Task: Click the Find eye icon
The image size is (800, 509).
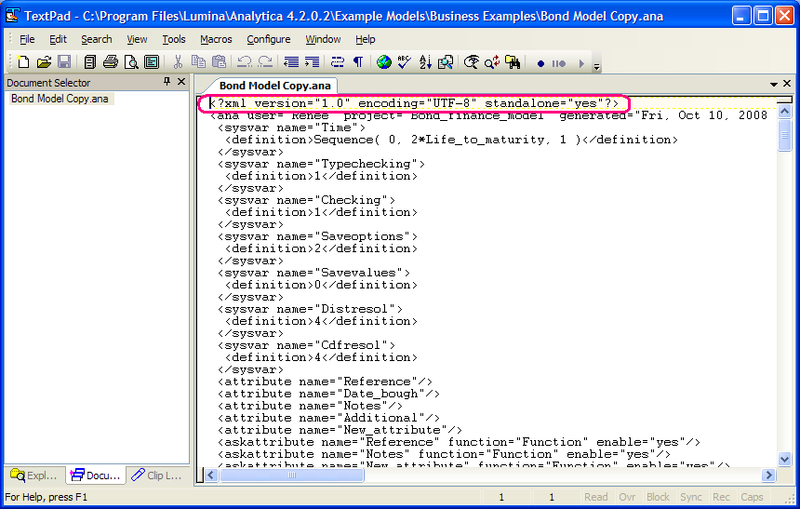Action: pos(471,62)
